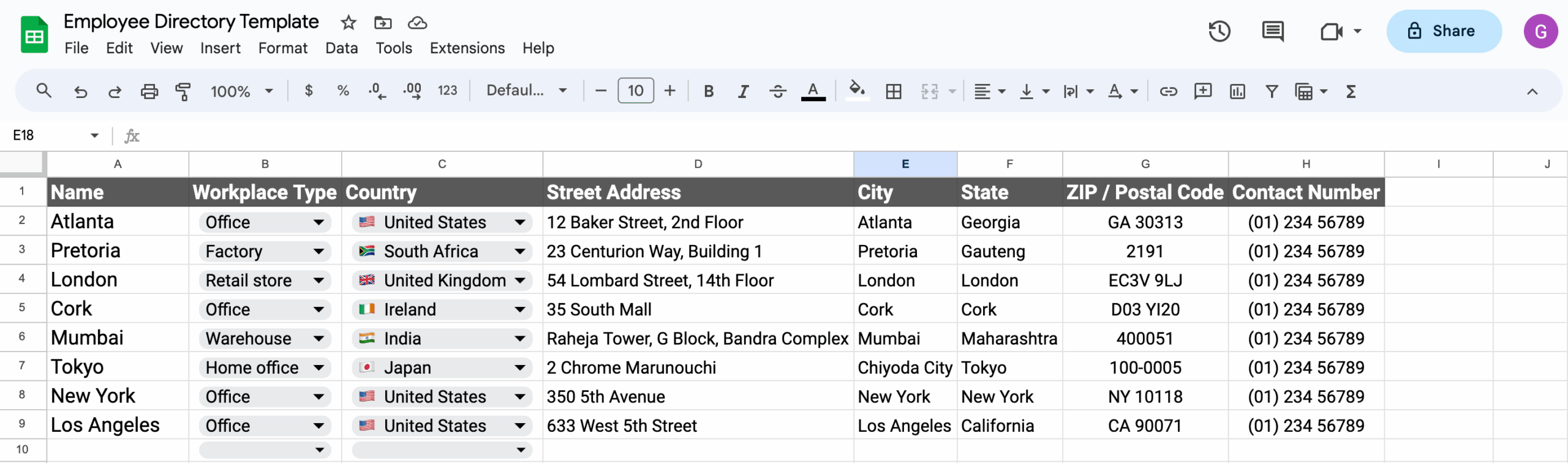Increase decimal places icon

pos(412,91)
